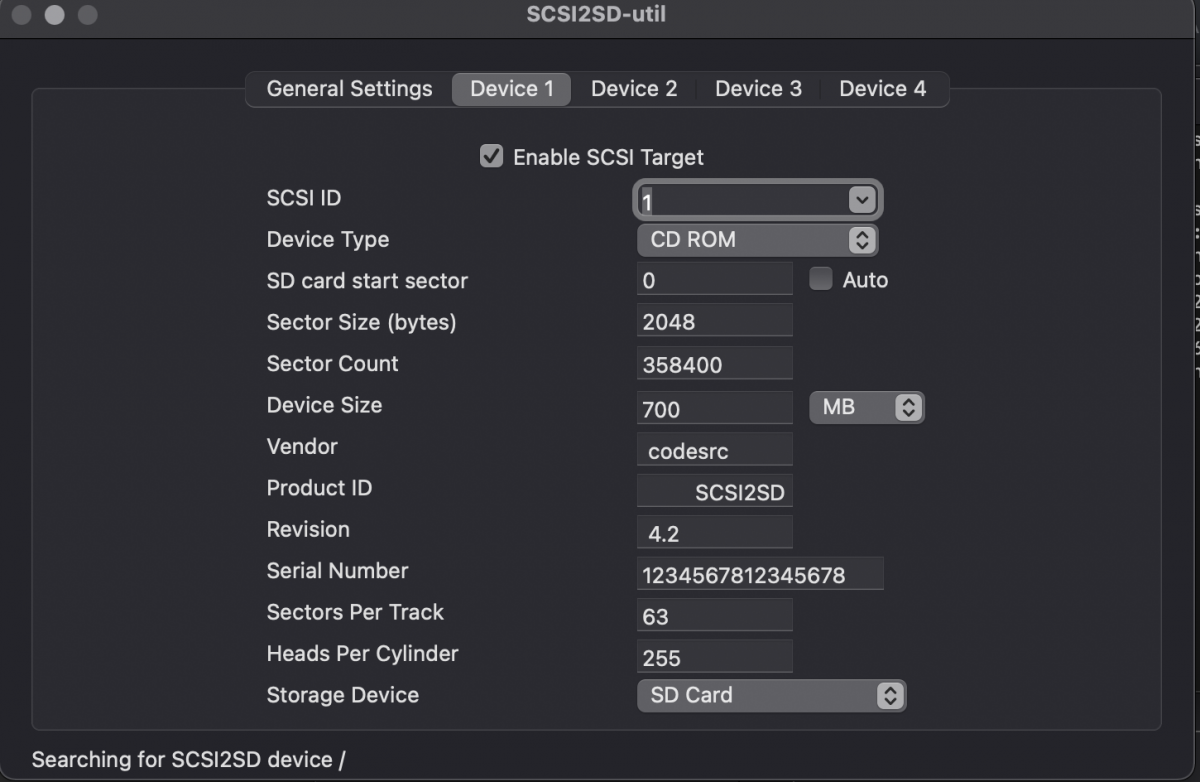Click the Serial Number field
1200x782 pixels.
(x=760, y=574)
